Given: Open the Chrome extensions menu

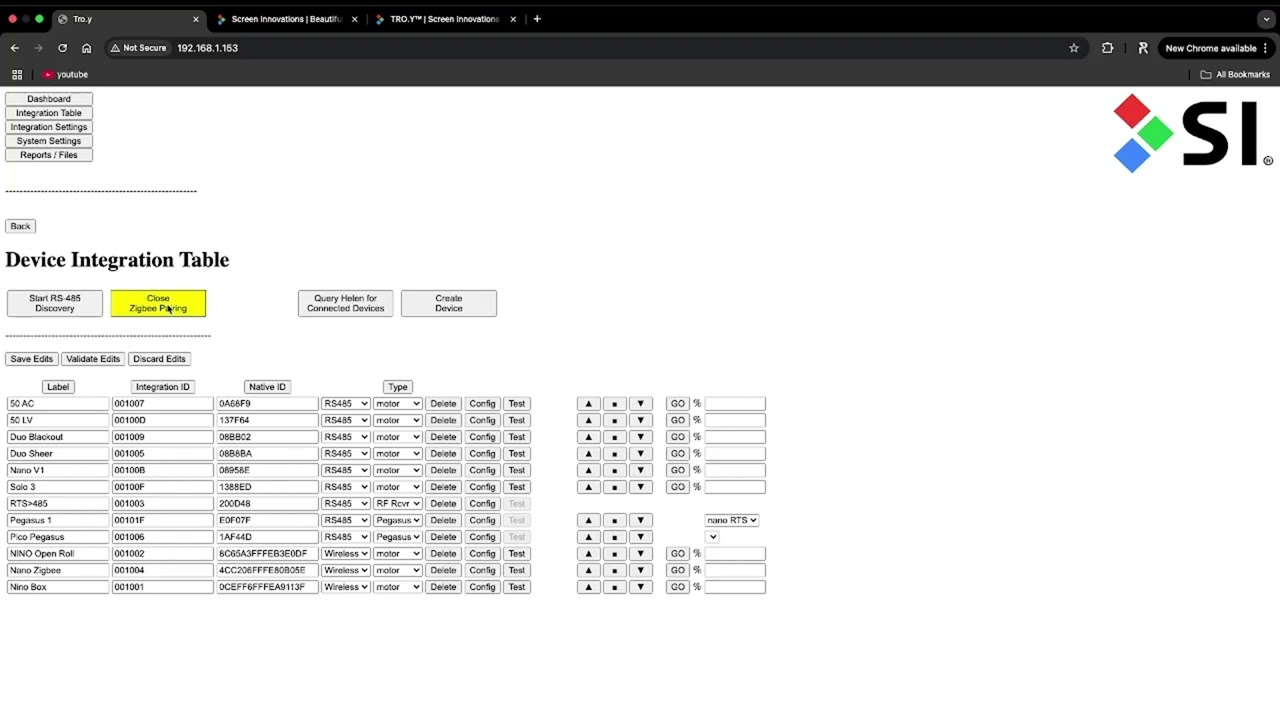Looking at the screenshot, I should pyautogui.click(x=1107, y=48).
